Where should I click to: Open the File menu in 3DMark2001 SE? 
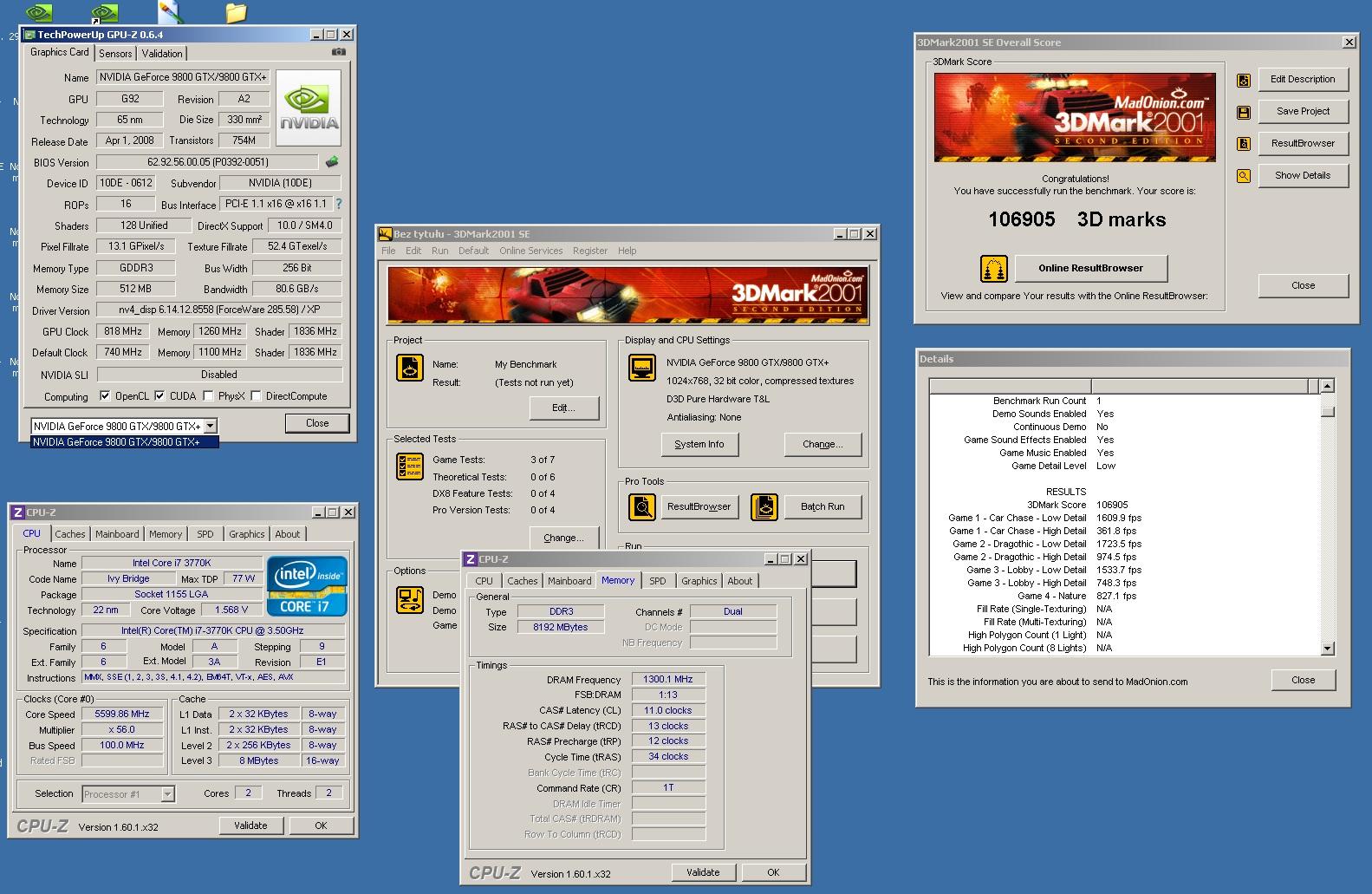click(x=388, y=251)
